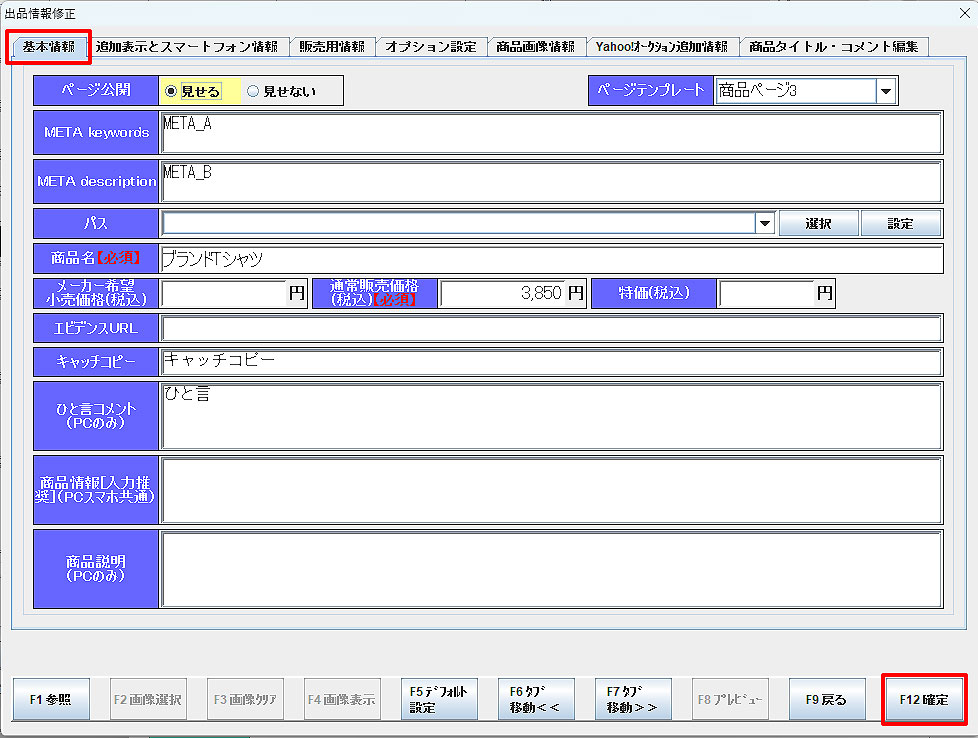Click into the 商品名 input field
The height and width of the screenshot is (738, 978).
point(550,259)
